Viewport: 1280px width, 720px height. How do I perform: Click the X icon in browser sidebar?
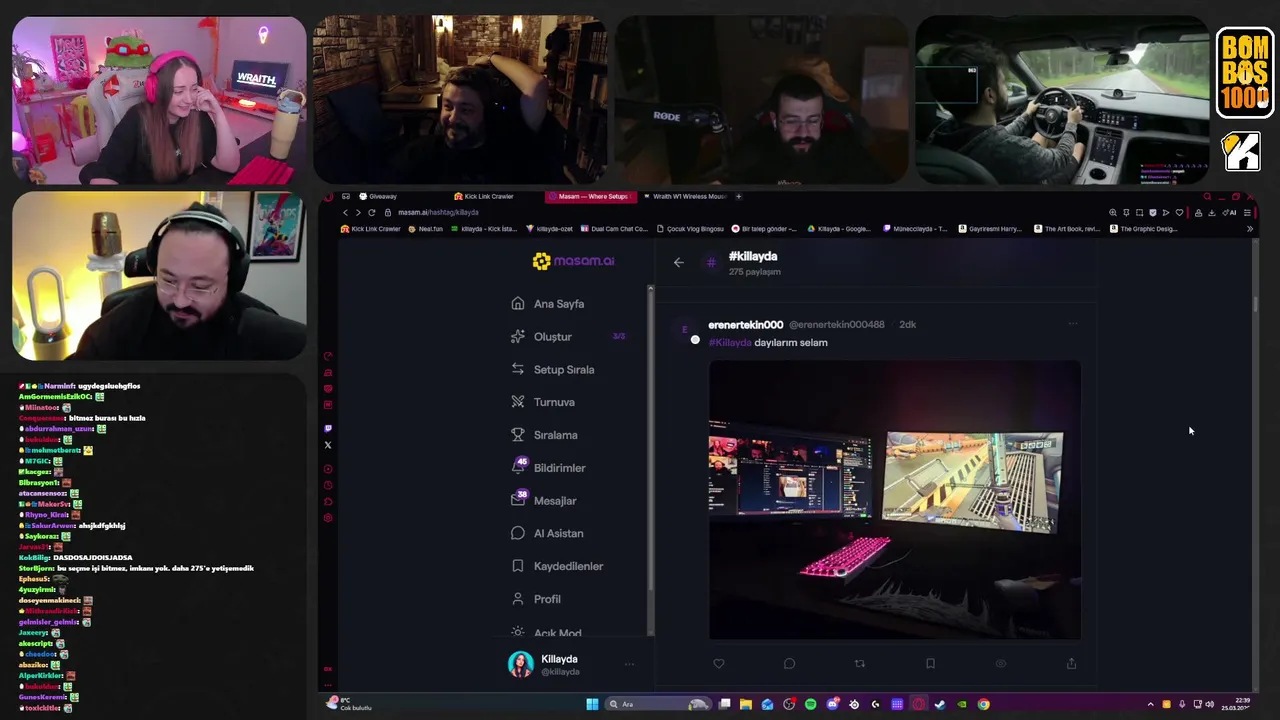328,445
